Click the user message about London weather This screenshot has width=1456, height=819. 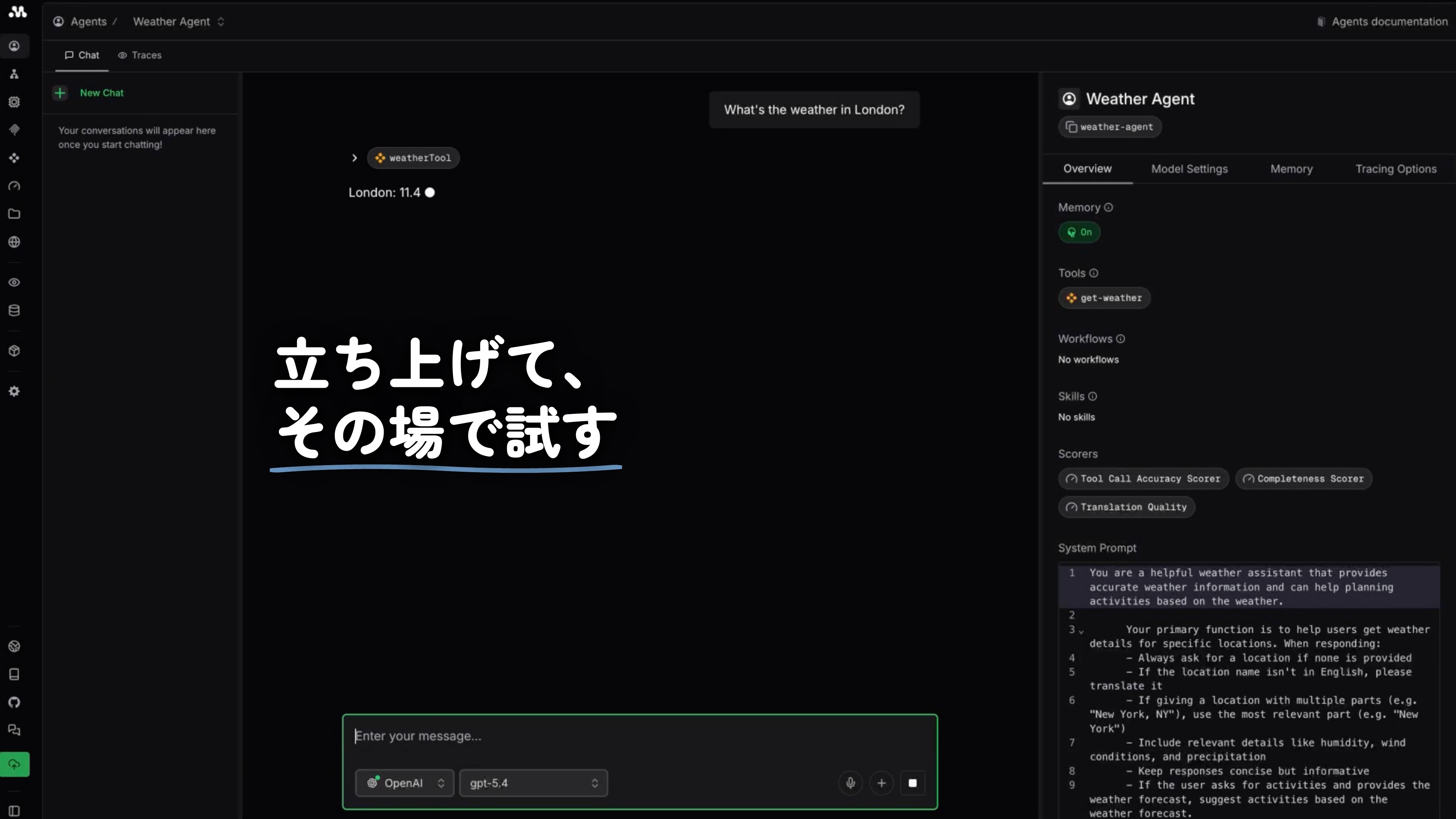click(814, 110)
